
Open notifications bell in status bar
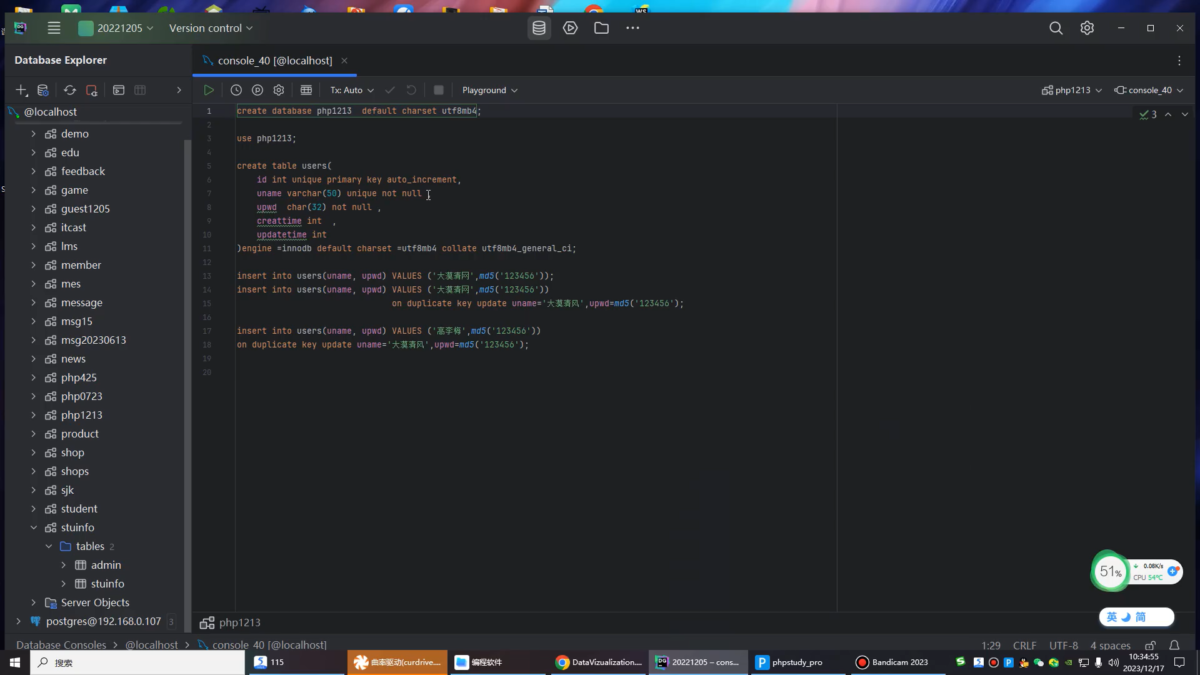[1175, 646]
